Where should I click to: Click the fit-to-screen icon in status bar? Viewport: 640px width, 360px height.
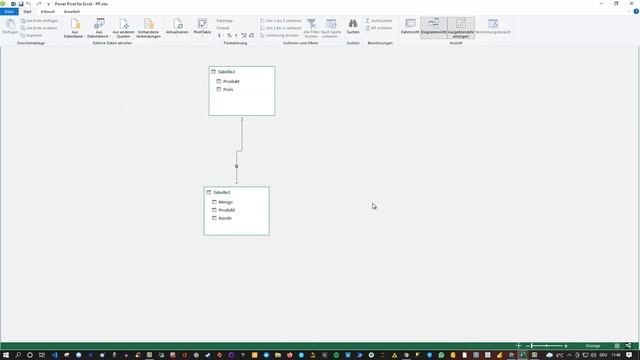pos(518,346)
